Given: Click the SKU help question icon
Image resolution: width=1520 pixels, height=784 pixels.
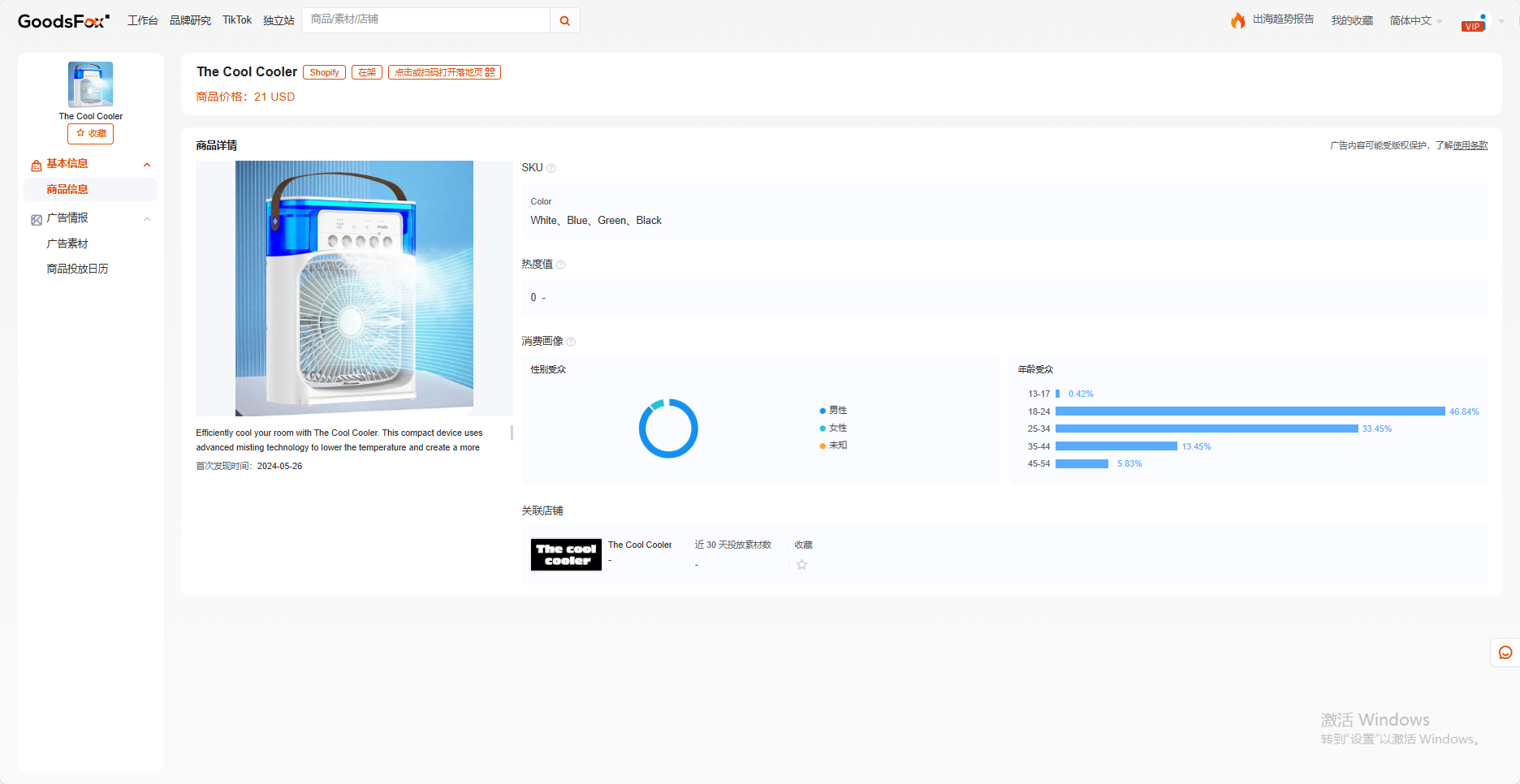Looking at the screenshot, I should tap(551, 168).
